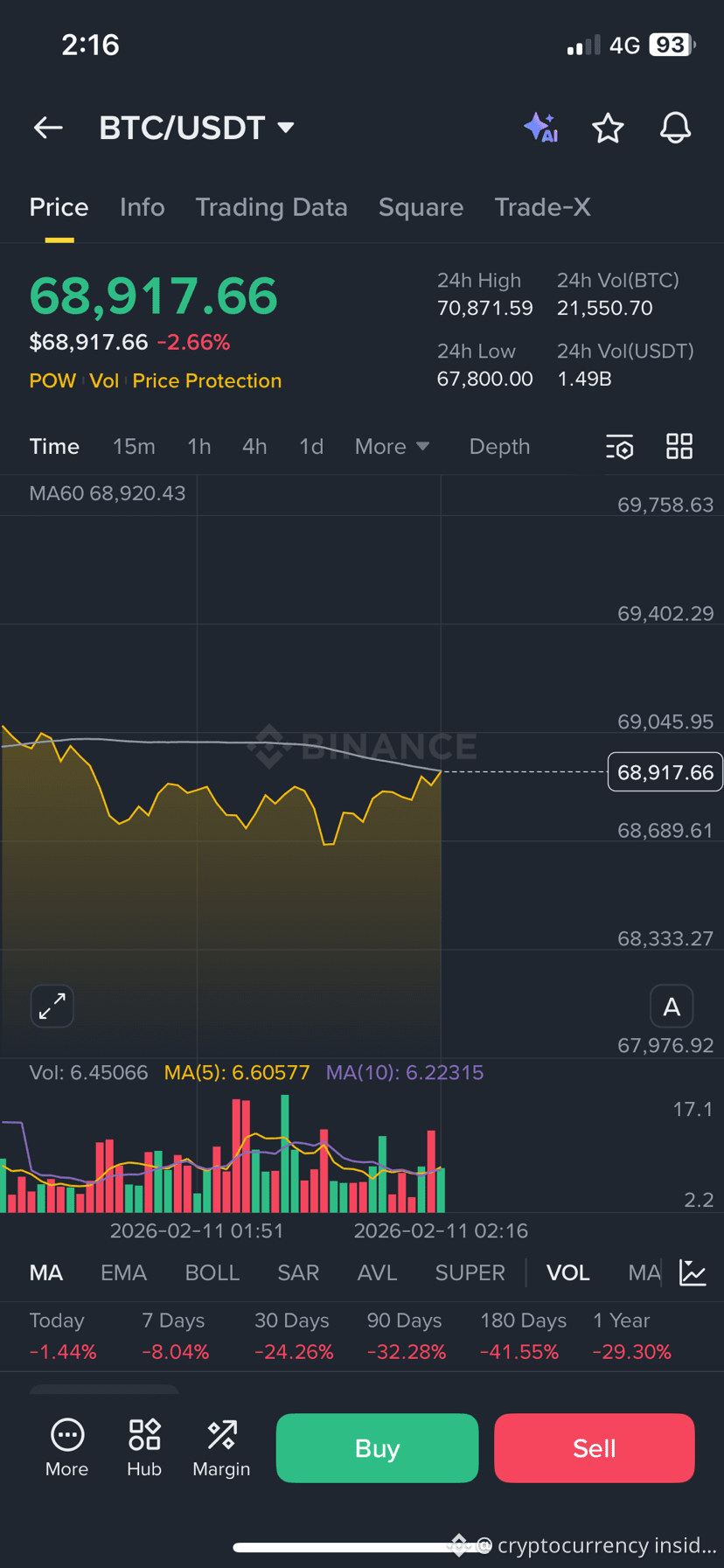Tap the 90 Days -32.28% performance
The width and height of the screenshot is (724, 1568).
[x=407, y=1336]
